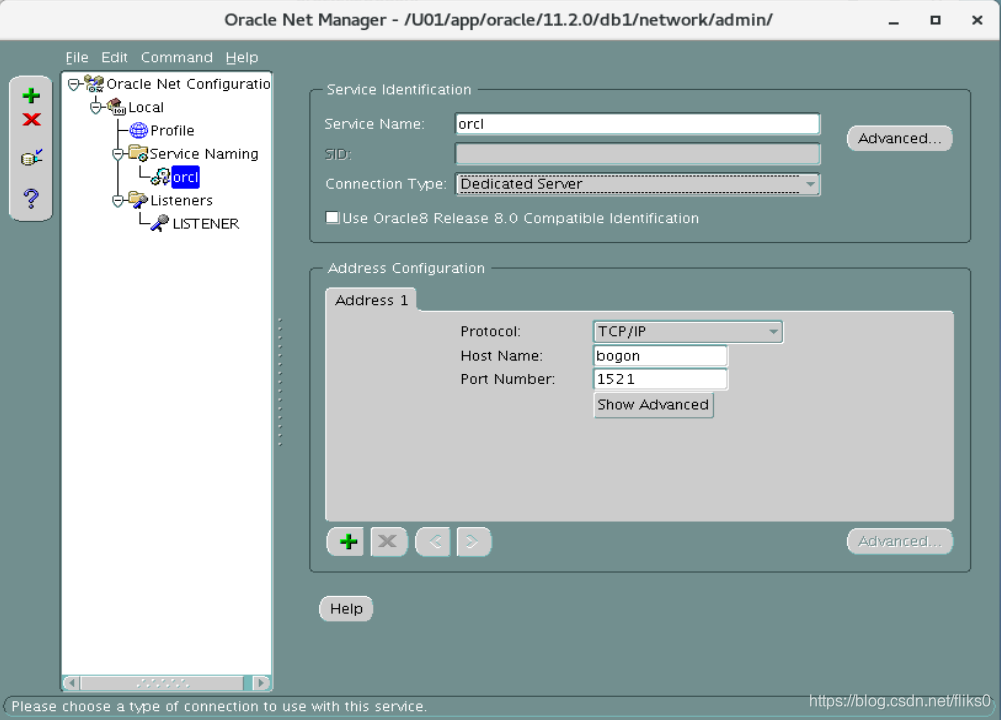Screen dimensions: 1001x720
Task: Open the Edit menu
Action: click(114, 57)
